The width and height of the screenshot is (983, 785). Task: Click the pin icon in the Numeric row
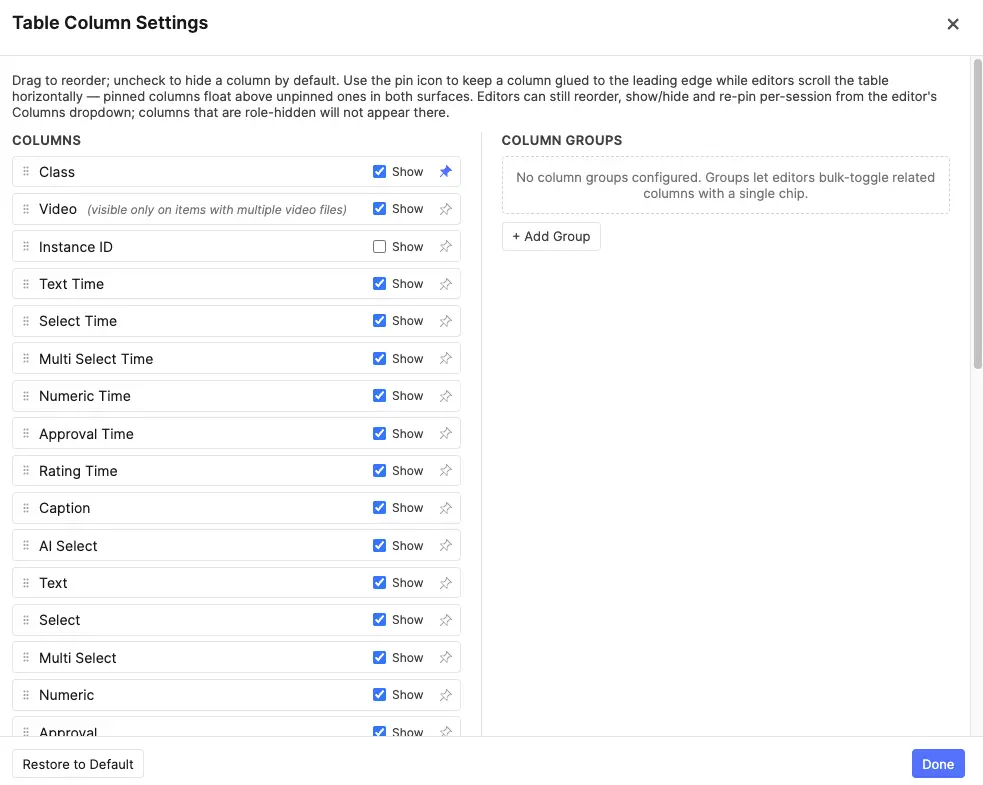pyautogui.click(x=446, y=695)
